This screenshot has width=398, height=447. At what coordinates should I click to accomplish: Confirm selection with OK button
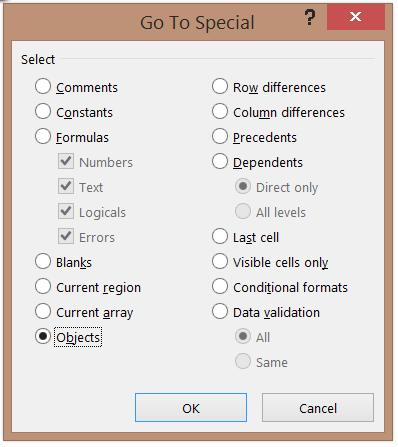pos(191,408)
